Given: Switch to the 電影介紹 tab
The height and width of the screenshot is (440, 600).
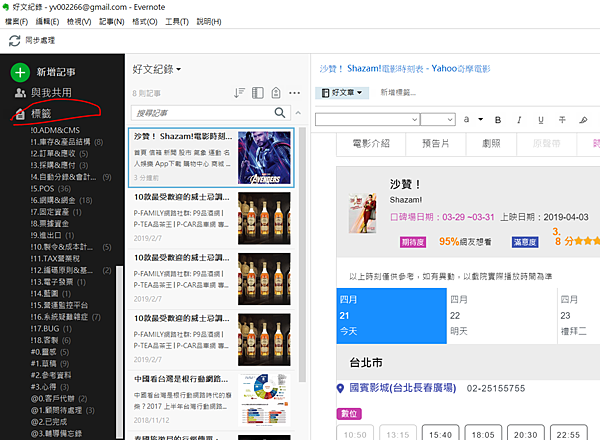Looking at the screenshot, I should click(x=371, y=144).
